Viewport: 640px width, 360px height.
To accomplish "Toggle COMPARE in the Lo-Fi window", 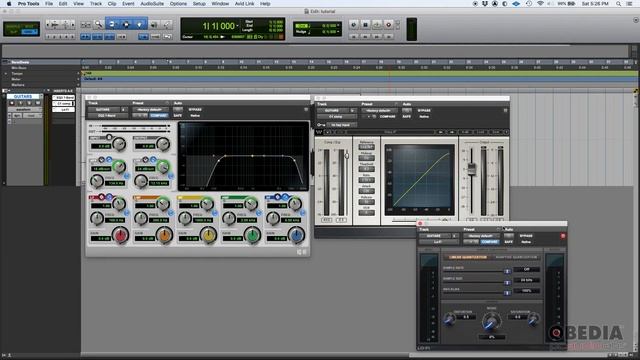I will (489, 242).
